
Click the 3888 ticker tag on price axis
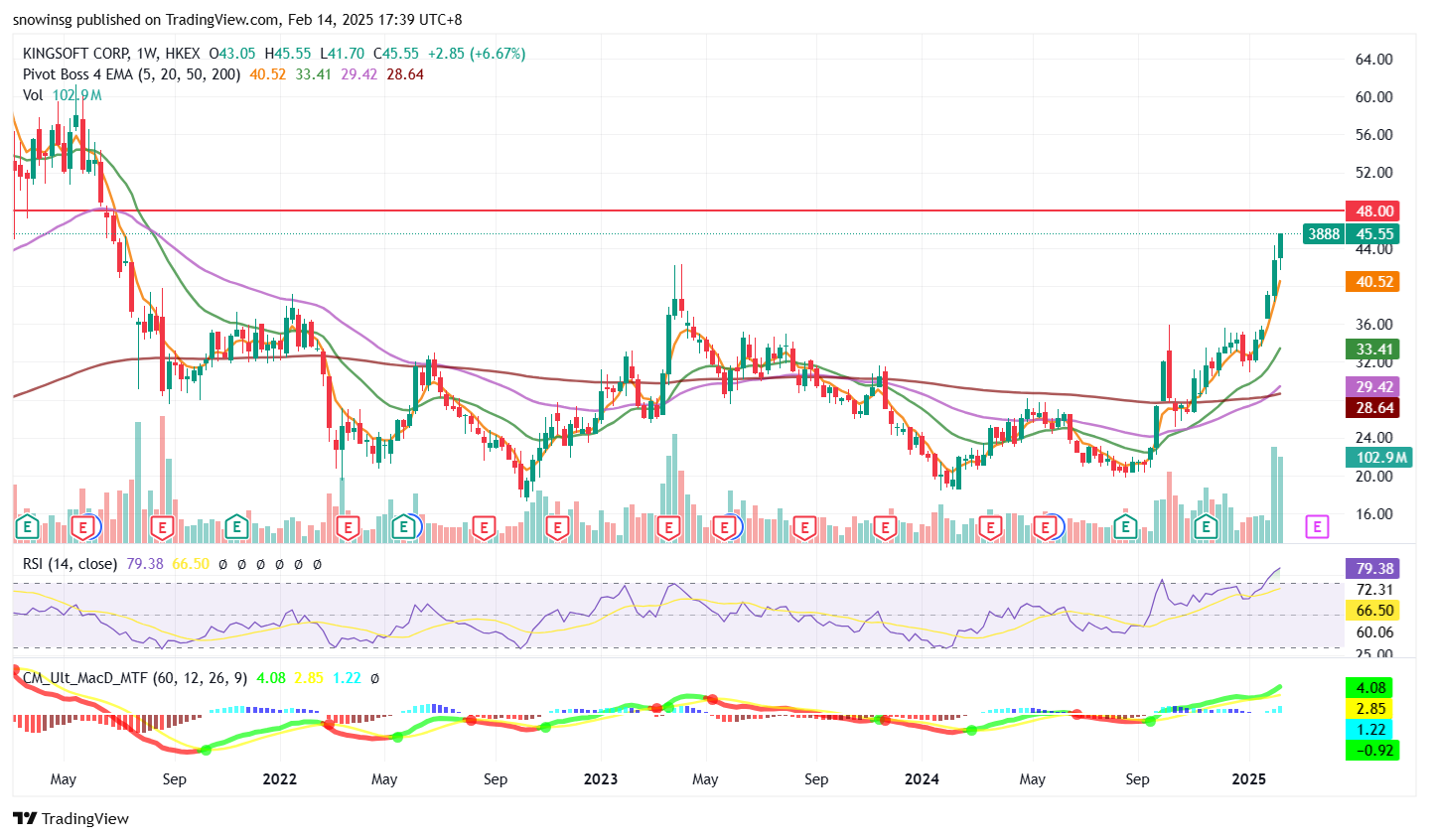click(1324, 234)
